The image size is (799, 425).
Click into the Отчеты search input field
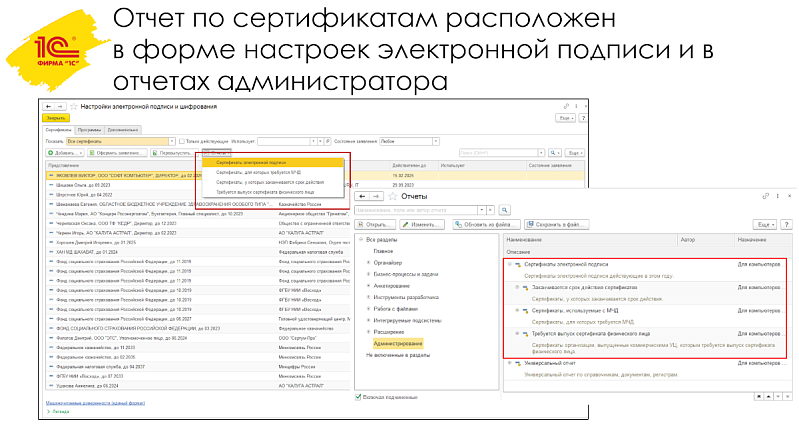click(x=416, y=210)
